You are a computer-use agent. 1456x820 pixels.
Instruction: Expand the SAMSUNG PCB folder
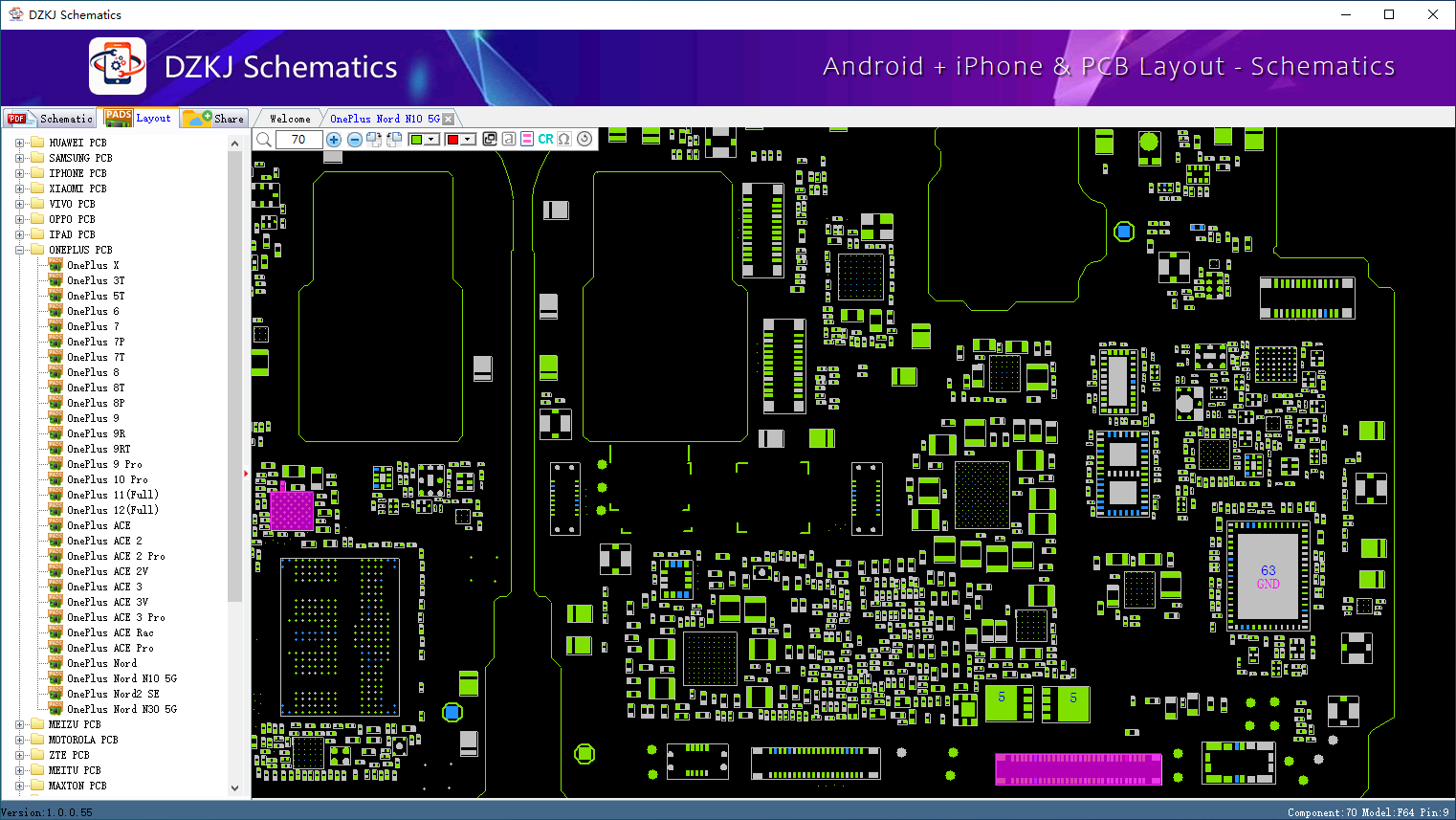click(19, 158)
